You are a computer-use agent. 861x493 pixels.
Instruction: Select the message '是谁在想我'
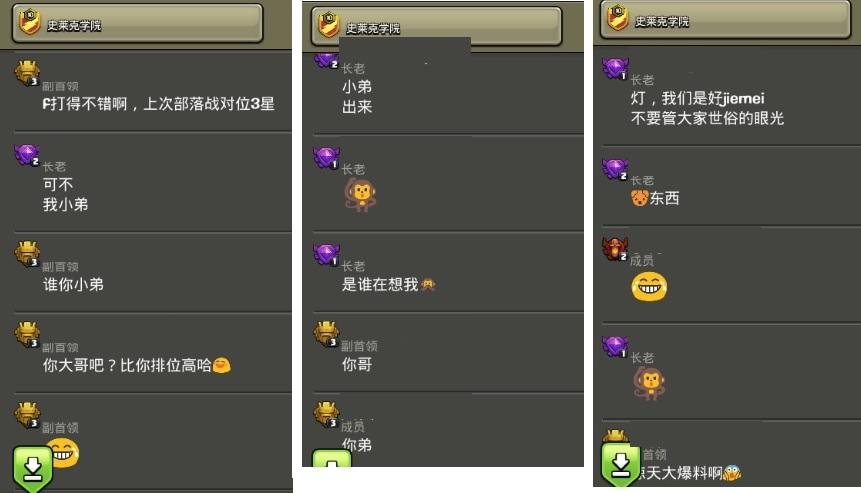380,284
